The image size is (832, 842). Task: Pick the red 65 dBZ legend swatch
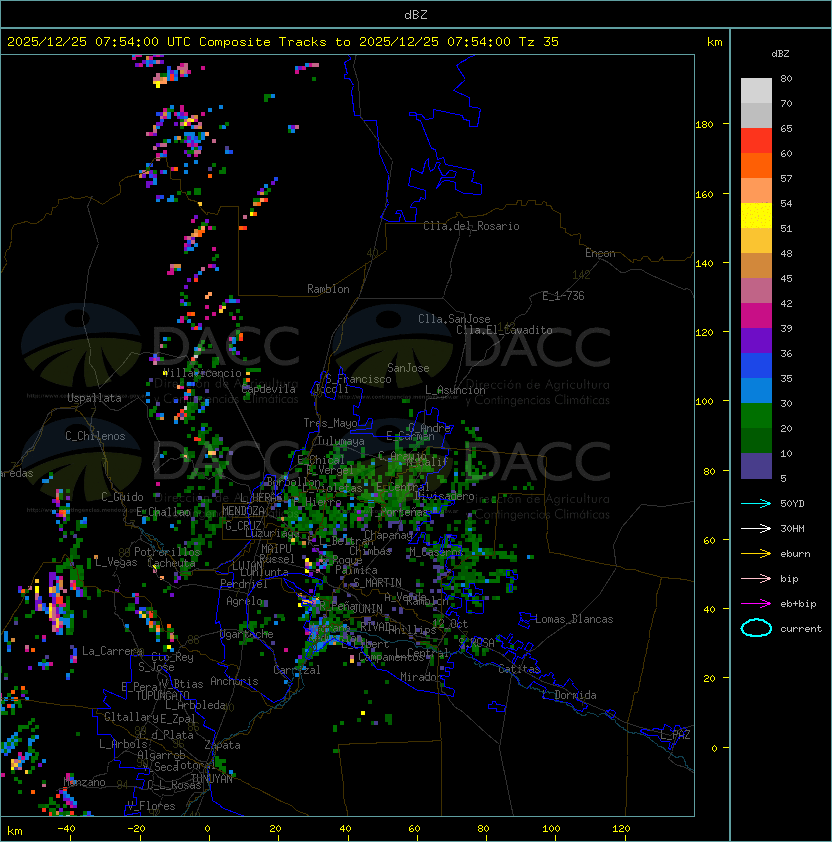(x=756, y=141)
